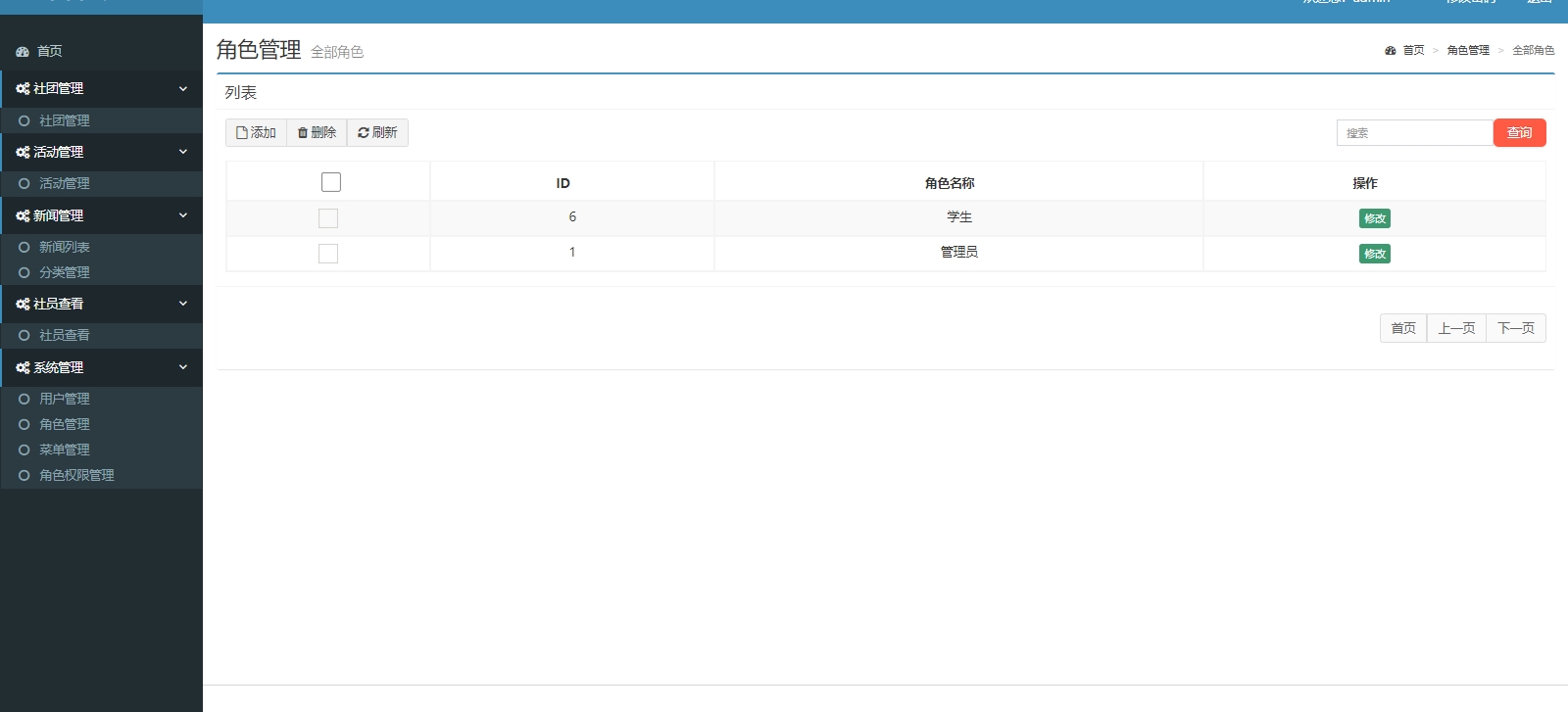Click the 首页 breadcrumb link
The width and height of the screenshot is (1568, 712).
(1413, 50)
